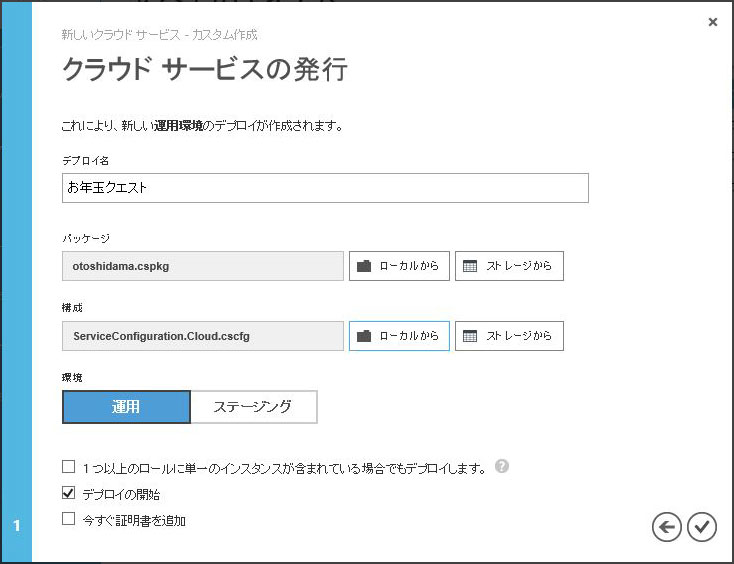734x564 pixels.
Task: Select 運用 environment
Action: click(x=126, y=407)
